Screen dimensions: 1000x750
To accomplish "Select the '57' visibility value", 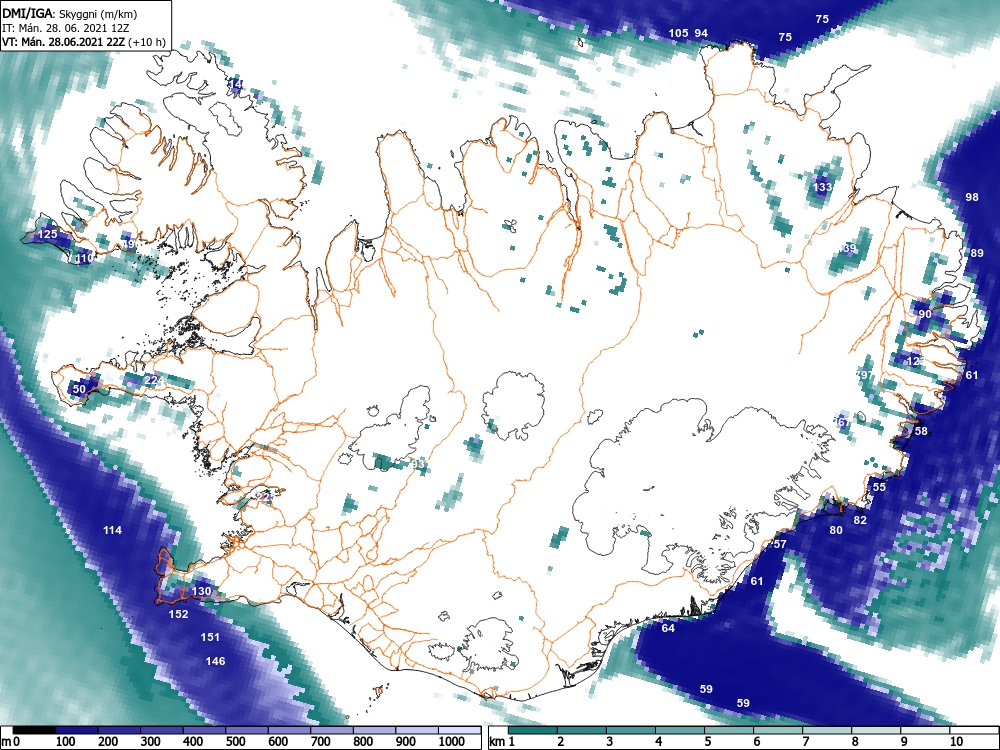I will click(779, 544).
